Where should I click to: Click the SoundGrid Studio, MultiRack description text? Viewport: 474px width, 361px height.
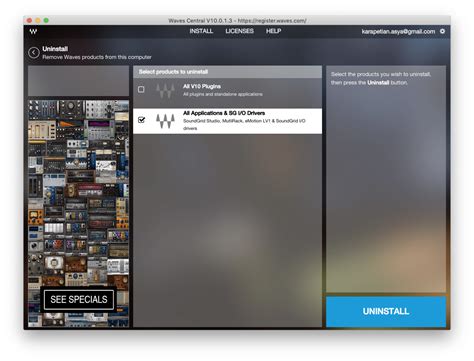tap(244, 124)
